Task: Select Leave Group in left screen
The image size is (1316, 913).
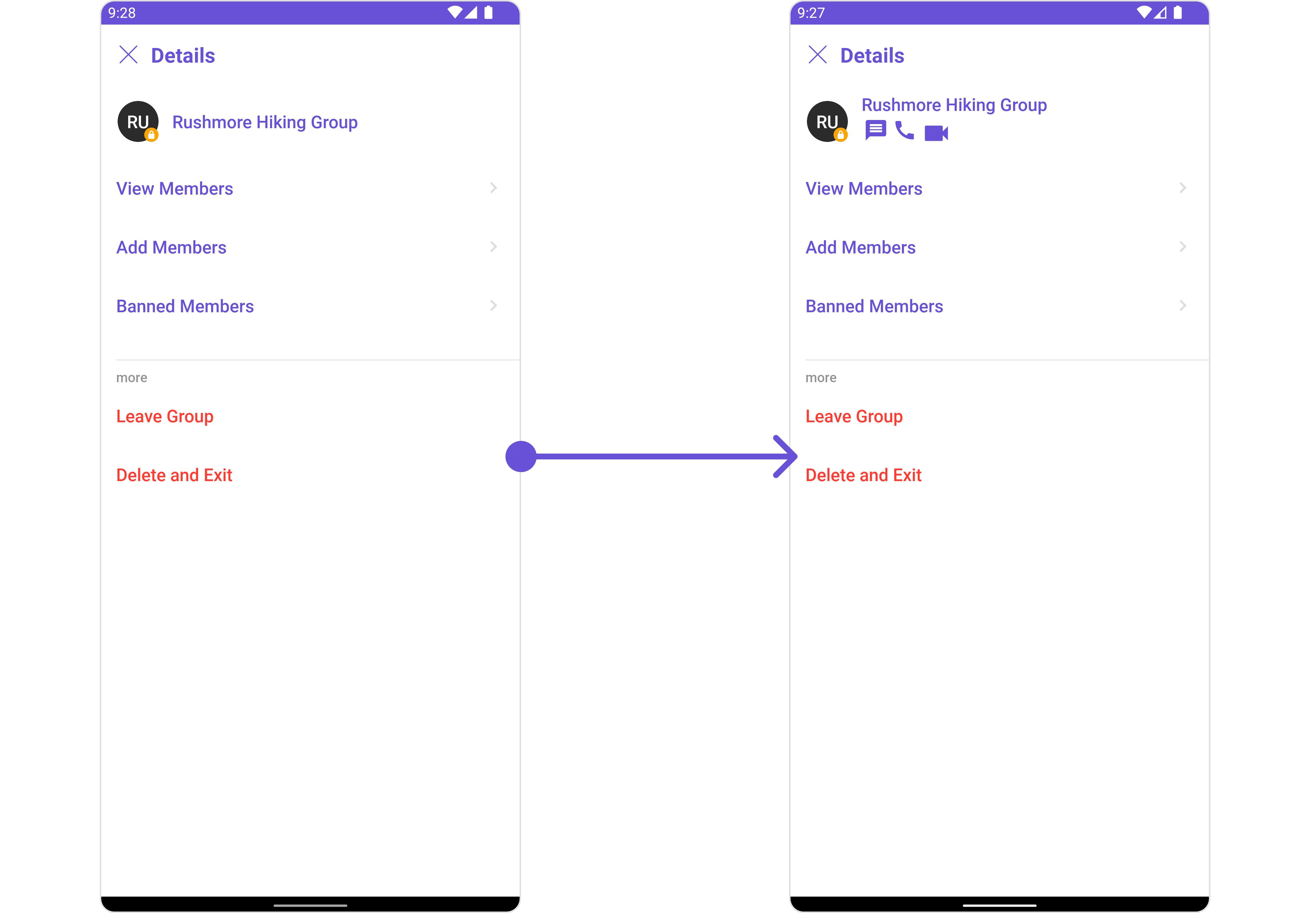Action: coord(165,416)
